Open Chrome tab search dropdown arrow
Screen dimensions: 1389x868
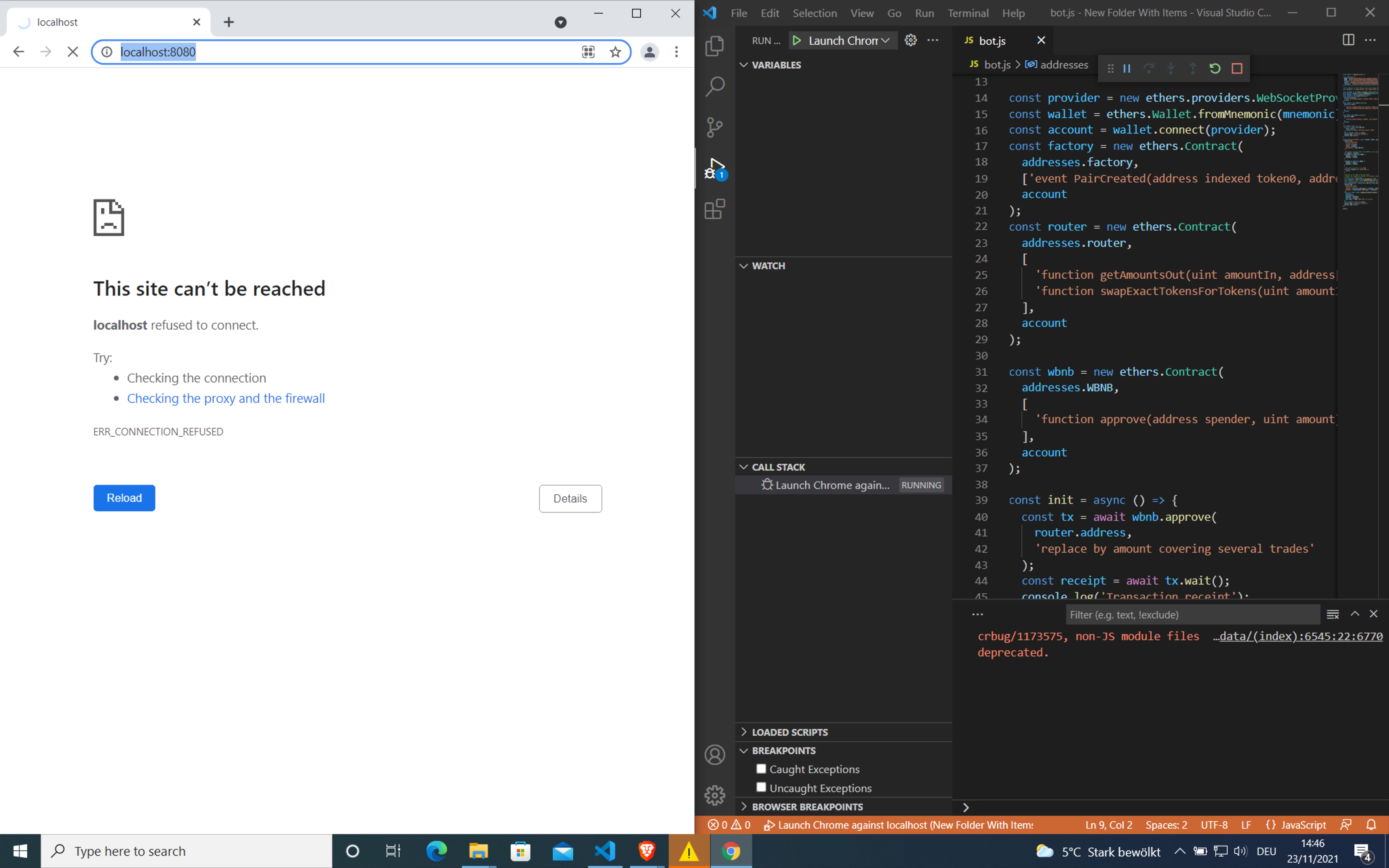[x=560, y=22]
